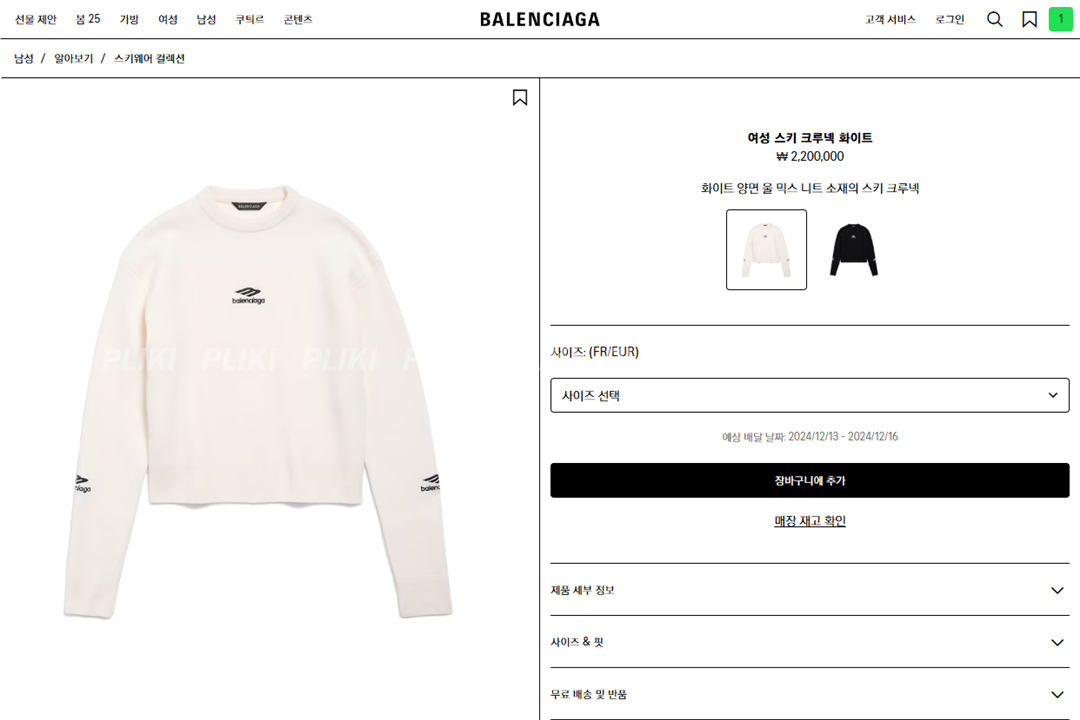This screenshot has height=720, width=1080.
Task: Bookmark this sweater on product image
Action: click(x=520, y=98)
